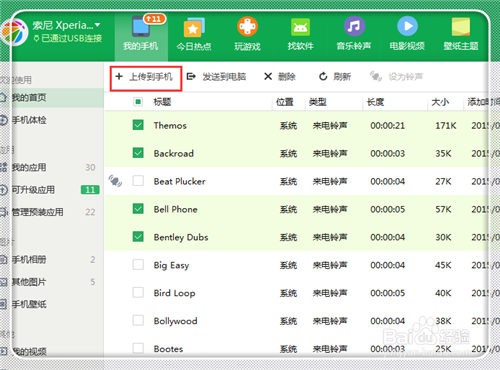The image size is (500, 370).
Task: Select the Bootes ringtone title
Action: (168, 349)
